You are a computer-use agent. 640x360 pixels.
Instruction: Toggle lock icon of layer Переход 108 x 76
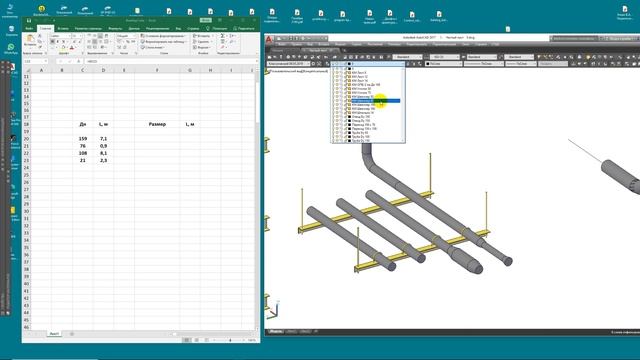[x=345, y=125]
